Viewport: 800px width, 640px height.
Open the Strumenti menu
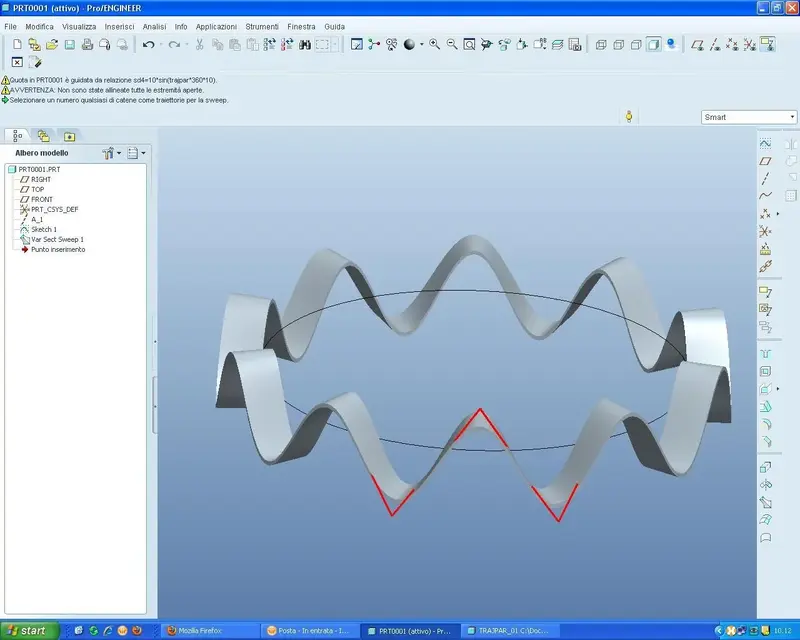[262, 27]
